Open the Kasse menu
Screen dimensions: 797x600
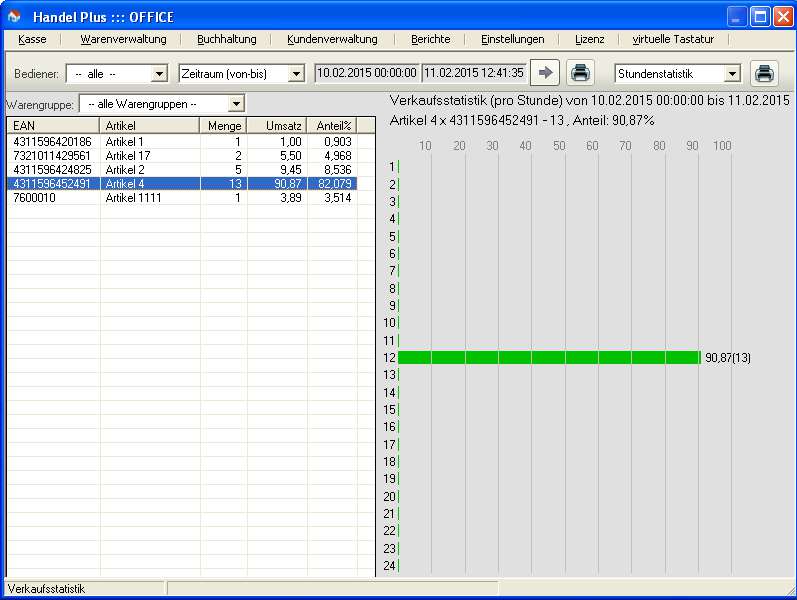(32, 39)
